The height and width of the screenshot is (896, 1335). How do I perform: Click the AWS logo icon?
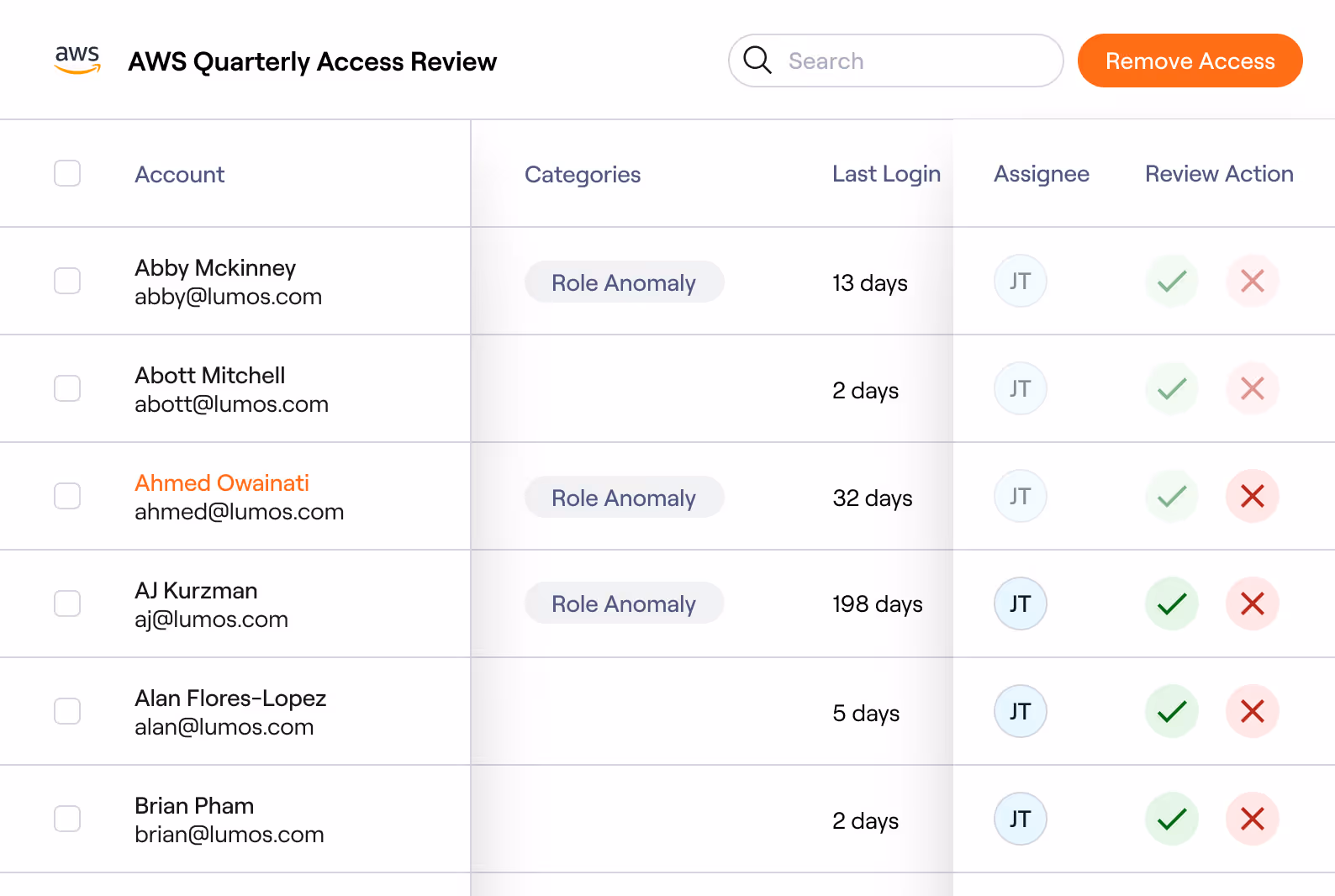tap(77, 60)
